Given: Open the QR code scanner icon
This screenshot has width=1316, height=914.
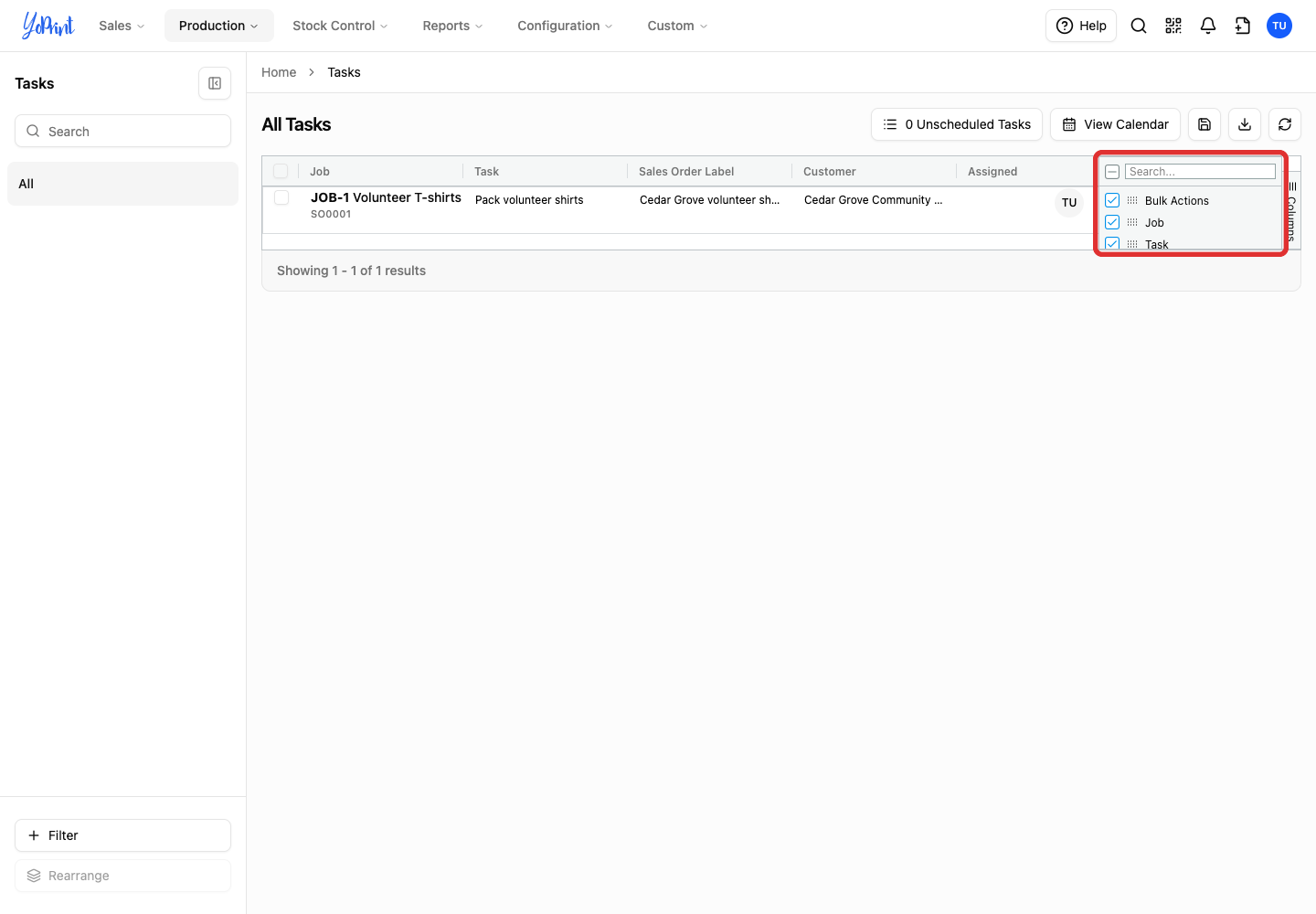Looking at the screenshot, I should (1173, 26).
